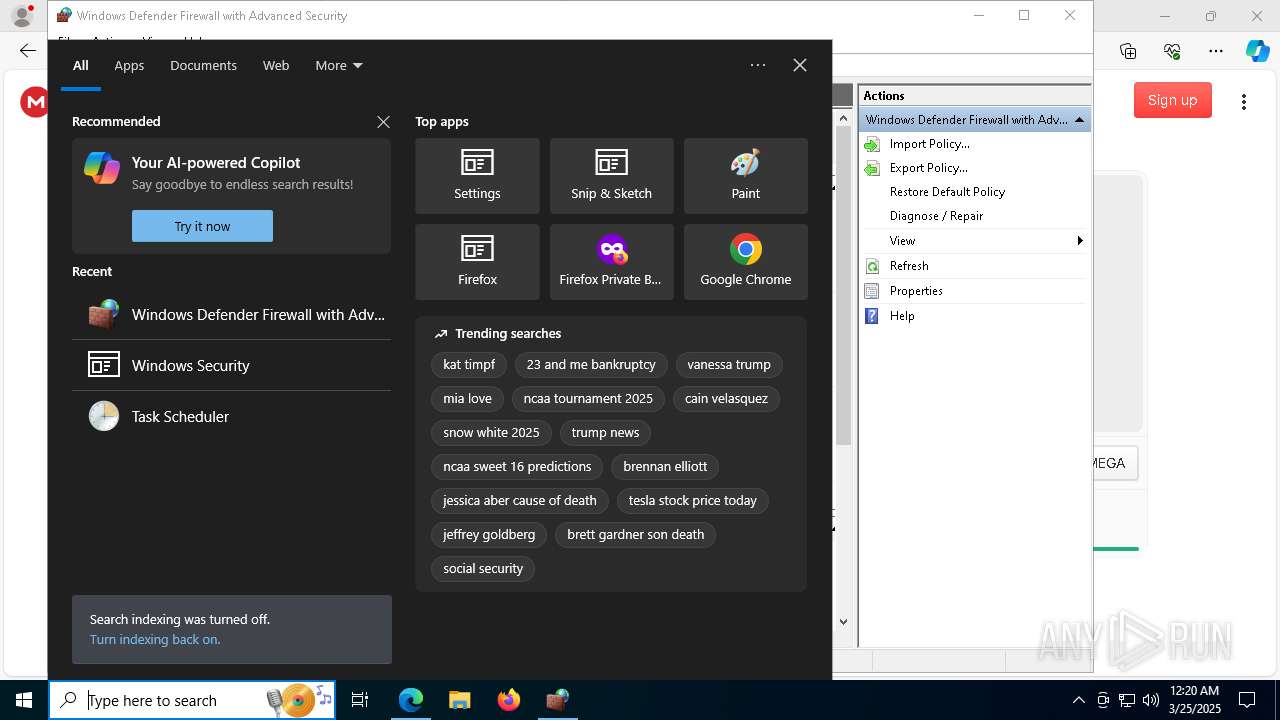This screenshot has height=720, width=1280.
Task: Search trending 'social security'
Action: coord(483,569)
